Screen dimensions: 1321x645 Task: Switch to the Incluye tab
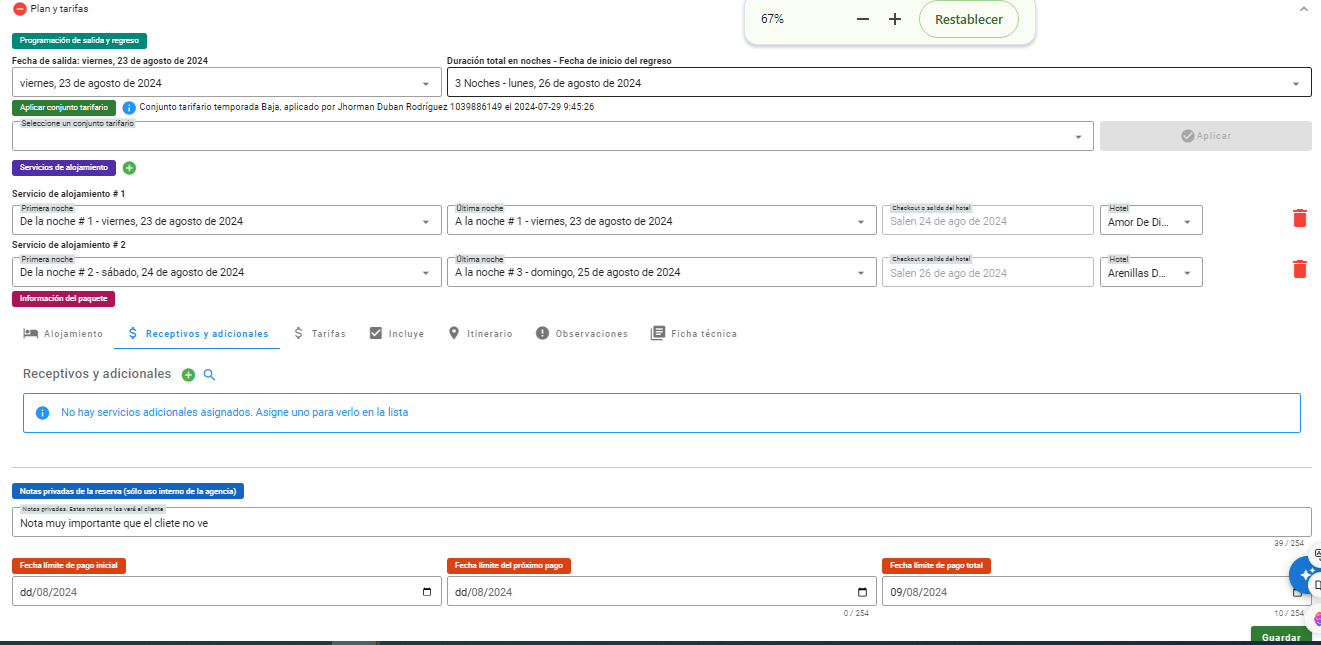click(x=396, y=334)
